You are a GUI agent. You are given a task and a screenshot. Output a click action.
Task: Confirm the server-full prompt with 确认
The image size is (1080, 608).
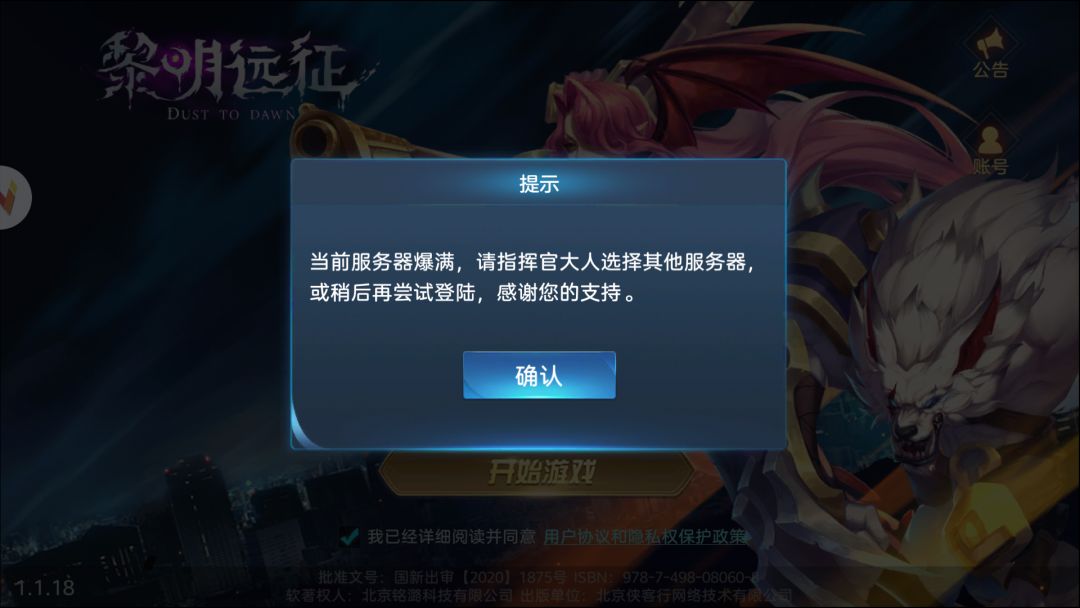coord(539,375)
